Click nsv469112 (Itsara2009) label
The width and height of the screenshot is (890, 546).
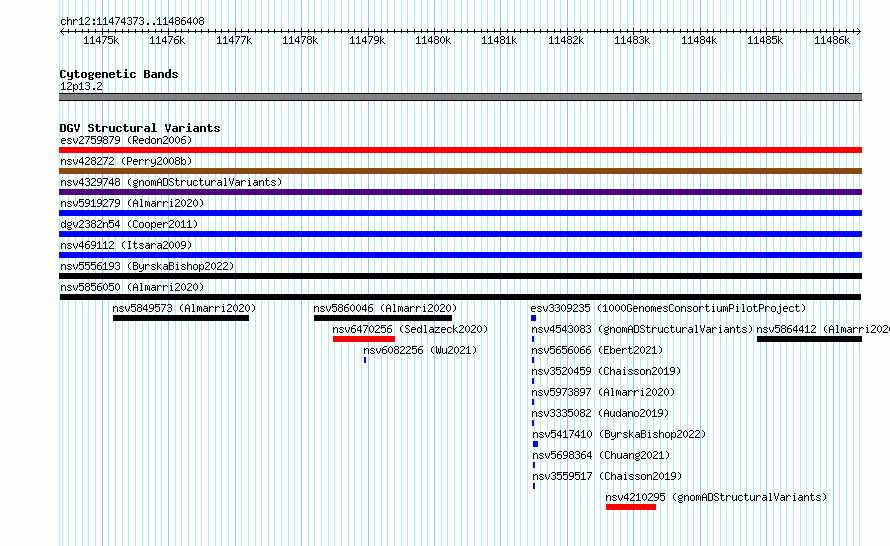(126, 245)
